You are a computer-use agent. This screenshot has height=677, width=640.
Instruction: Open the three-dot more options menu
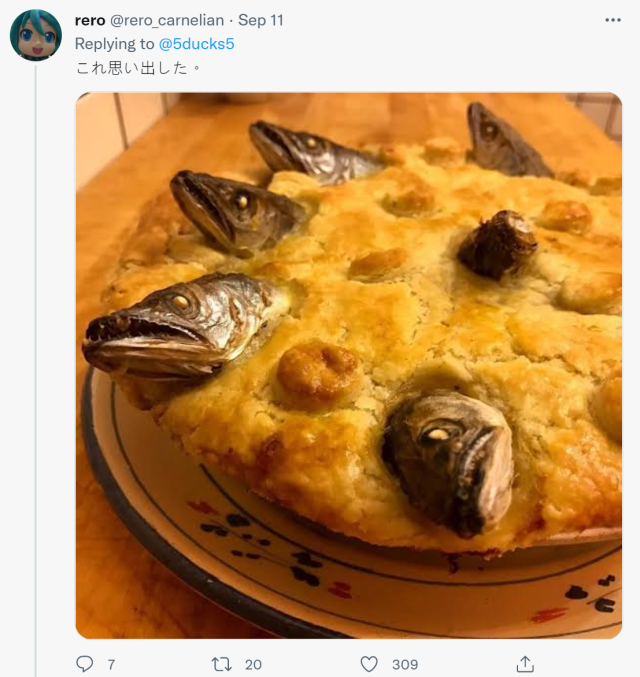tap(612, 20)
